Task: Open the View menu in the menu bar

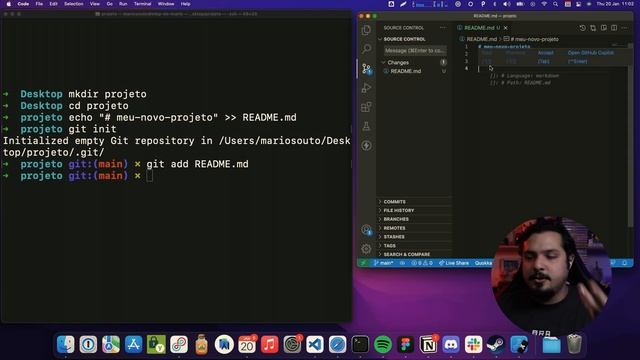Action: click(95, 4)
